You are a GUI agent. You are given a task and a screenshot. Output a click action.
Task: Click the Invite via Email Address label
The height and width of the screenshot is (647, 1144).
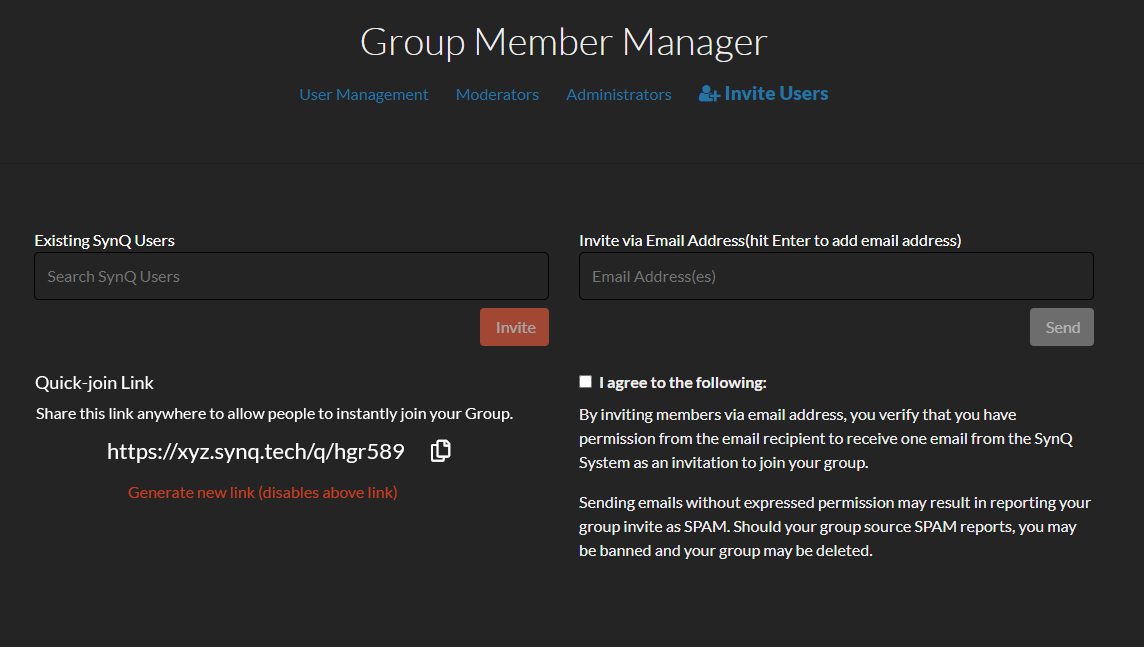click(x=770, y=241)
